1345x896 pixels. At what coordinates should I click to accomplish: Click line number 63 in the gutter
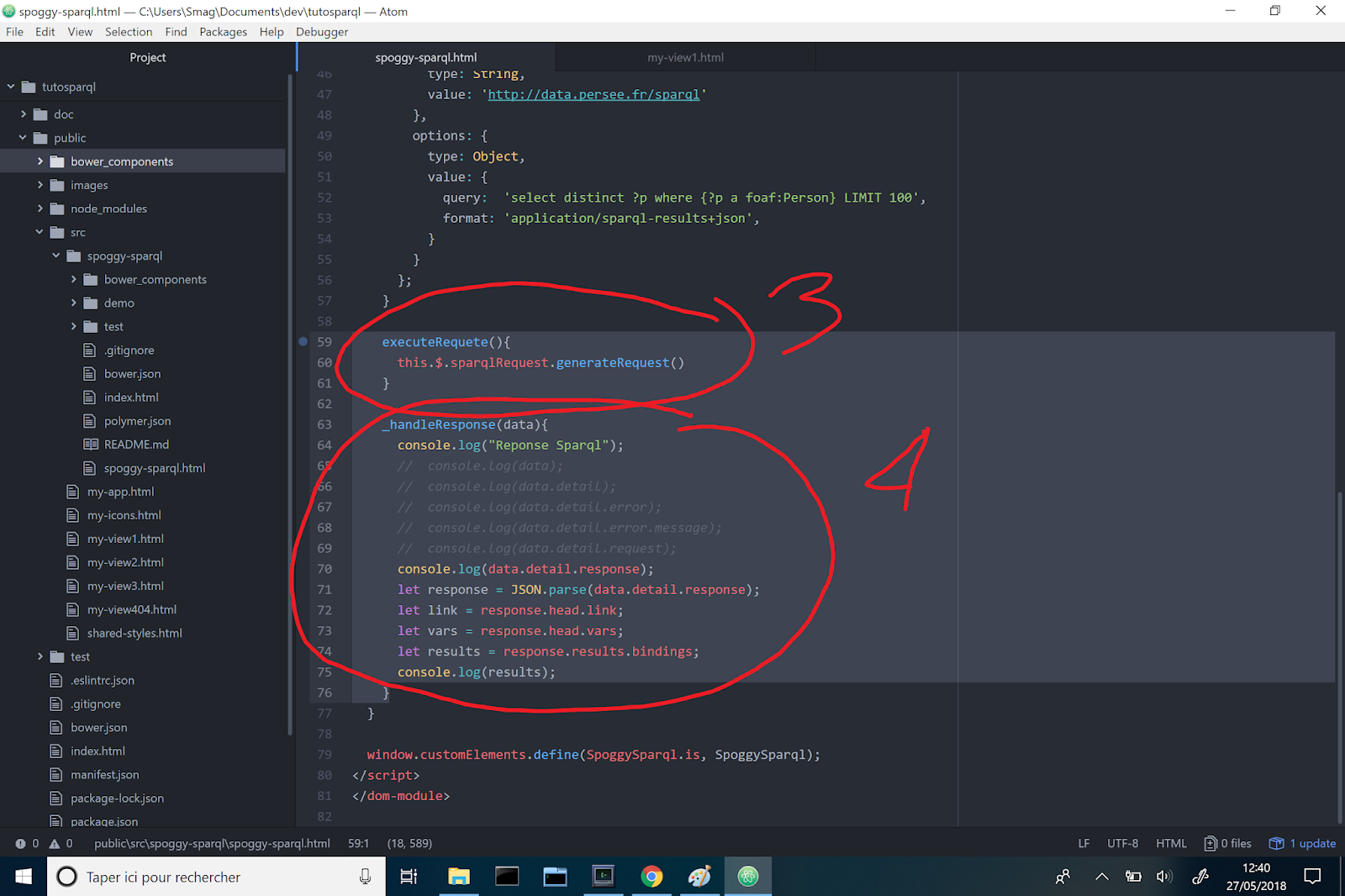tap(324, 424)
